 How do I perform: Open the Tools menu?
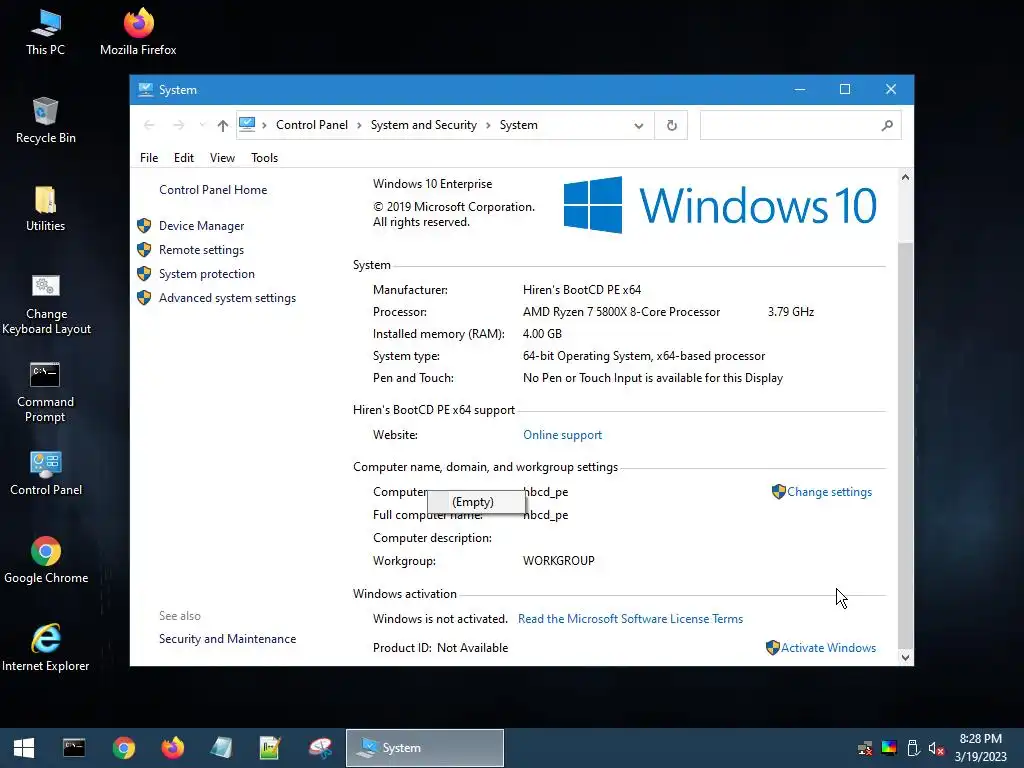coord(264,157)
